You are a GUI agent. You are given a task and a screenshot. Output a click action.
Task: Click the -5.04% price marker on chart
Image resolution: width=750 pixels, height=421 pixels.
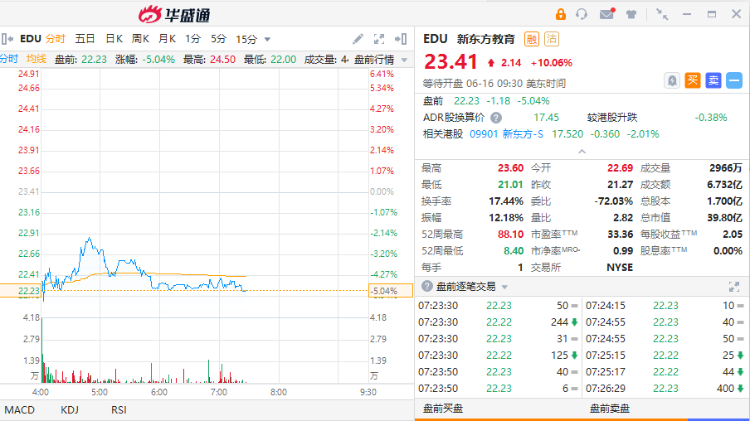pos(390,291)
